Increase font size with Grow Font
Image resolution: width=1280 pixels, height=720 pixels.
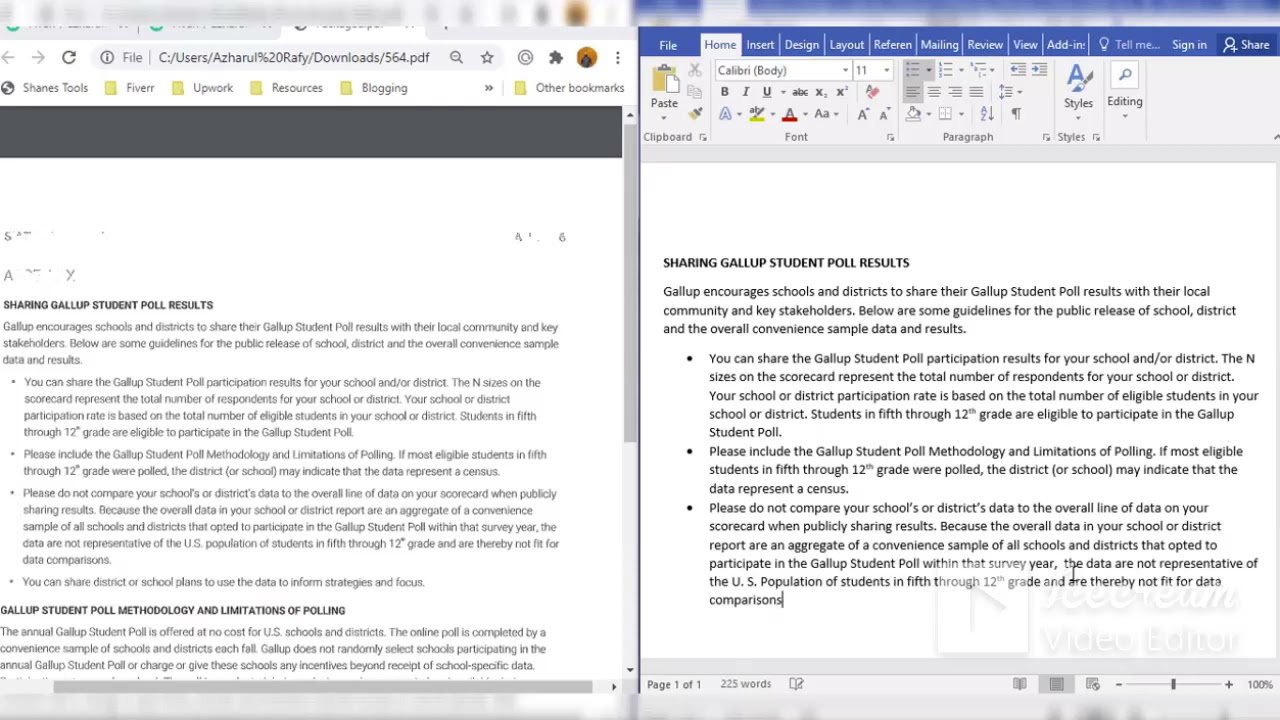(x=862, y=114)
